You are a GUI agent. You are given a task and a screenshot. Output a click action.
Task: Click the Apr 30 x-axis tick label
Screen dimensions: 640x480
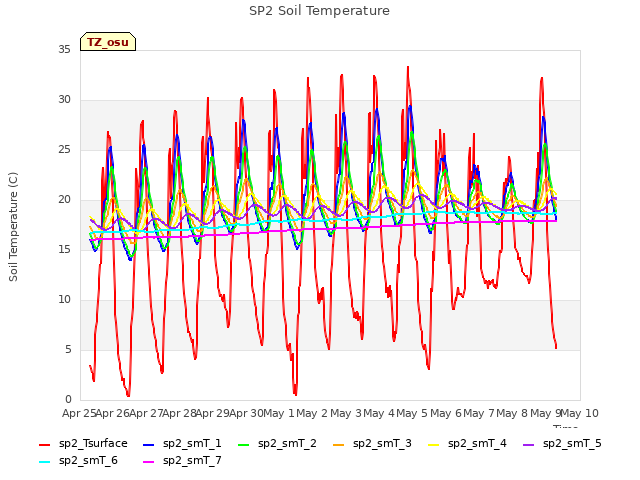click(246, 413)
